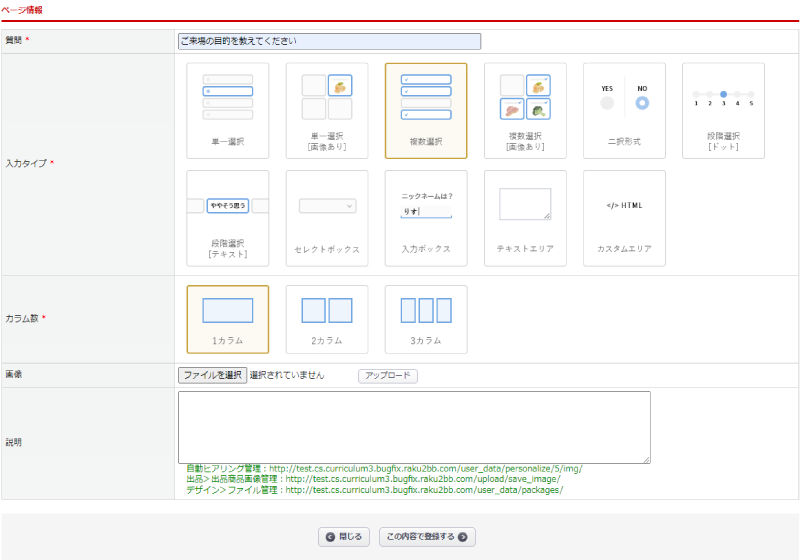Select the 入力ボックス input type
Viewport: 800px width, 560px height.
(426, 218)
